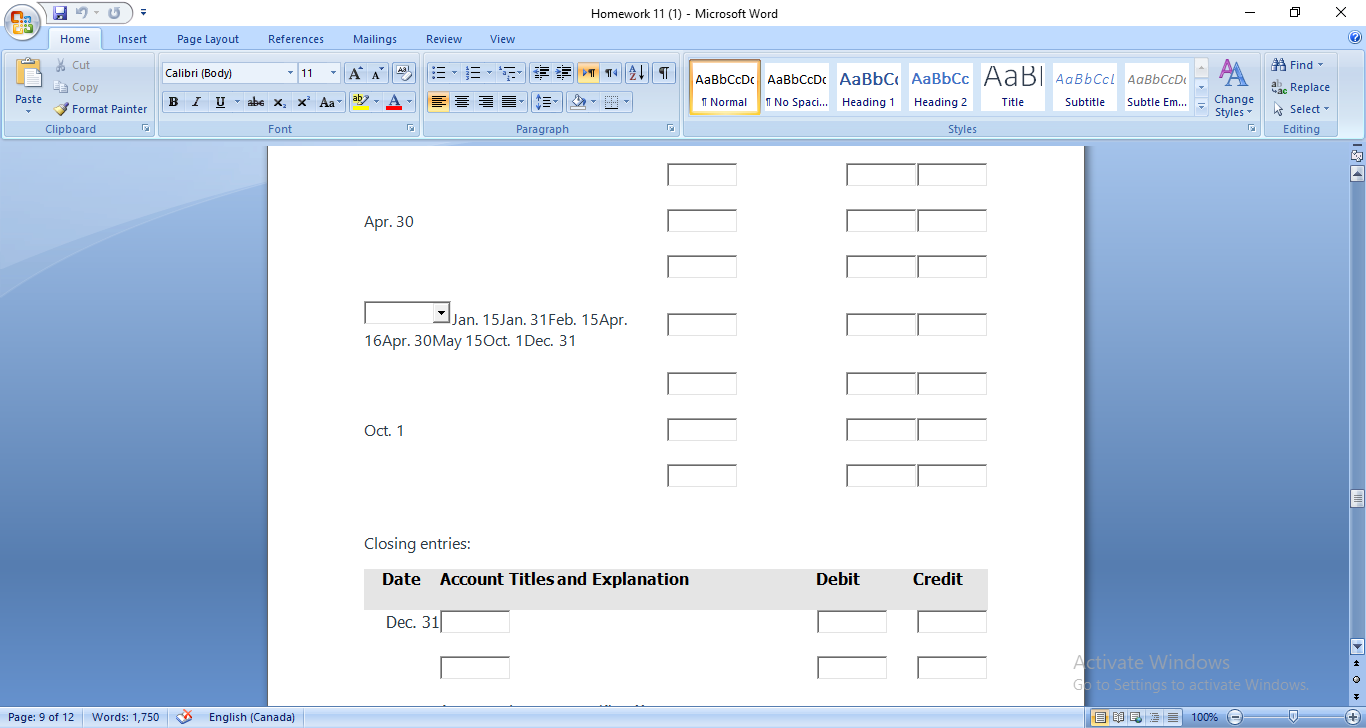
Task: Expand bullets list options
Action: click(454, 73)
